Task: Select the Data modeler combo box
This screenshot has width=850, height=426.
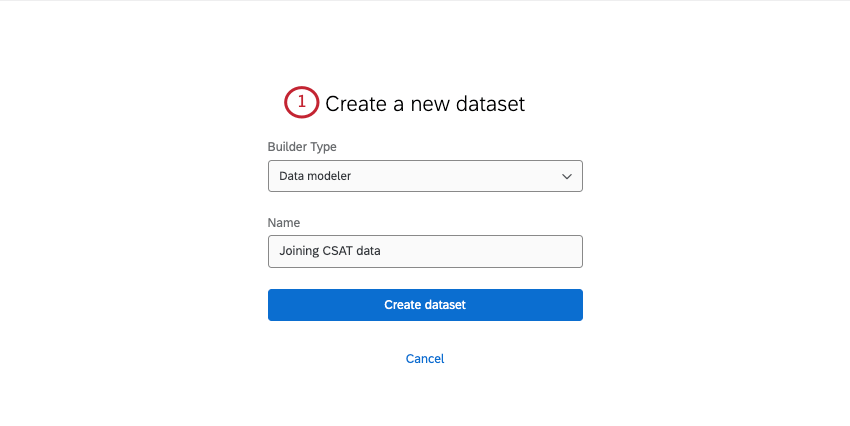Action: (425, 176)
